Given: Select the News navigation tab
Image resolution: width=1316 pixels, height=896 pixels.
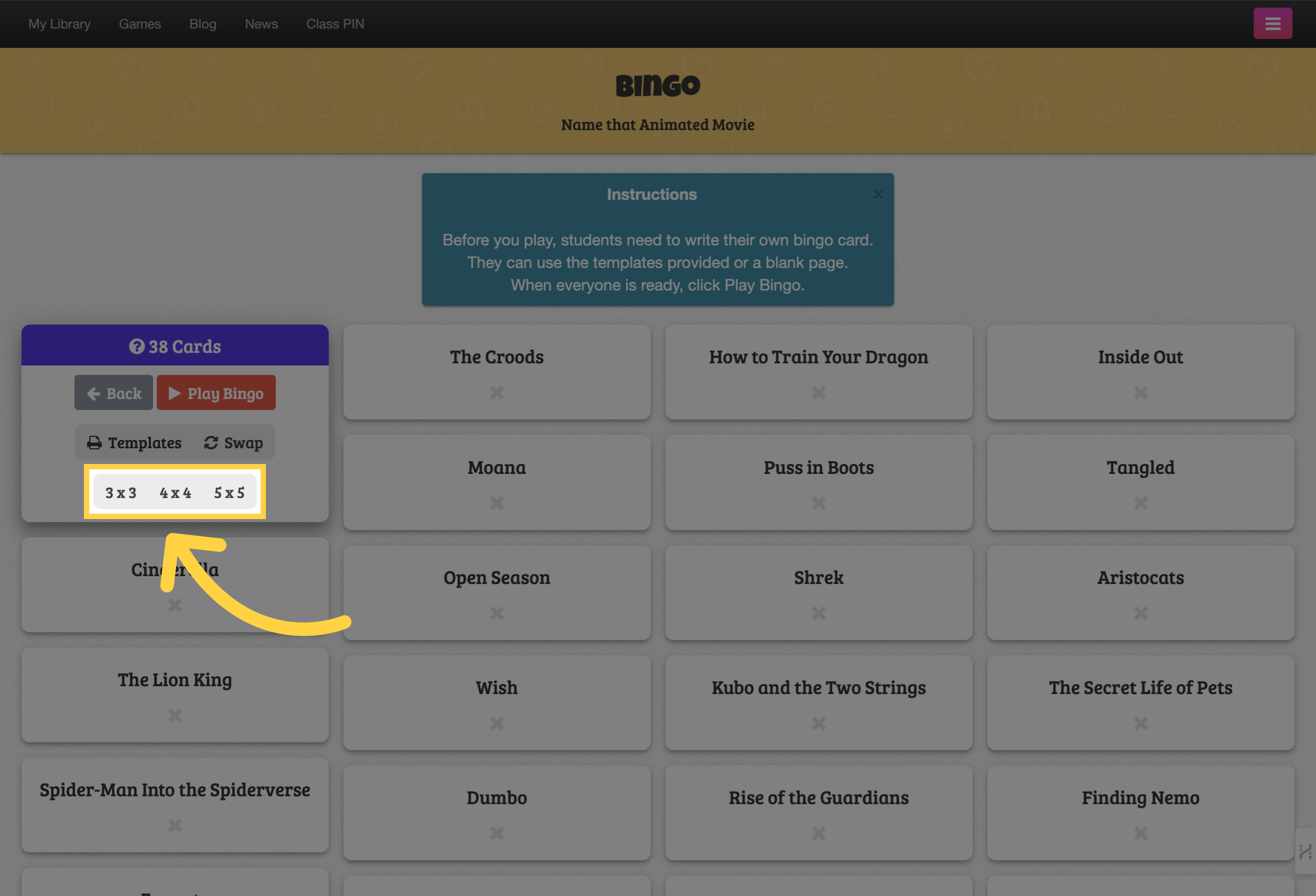Looking at the screenshot, I should click(261, 23).
